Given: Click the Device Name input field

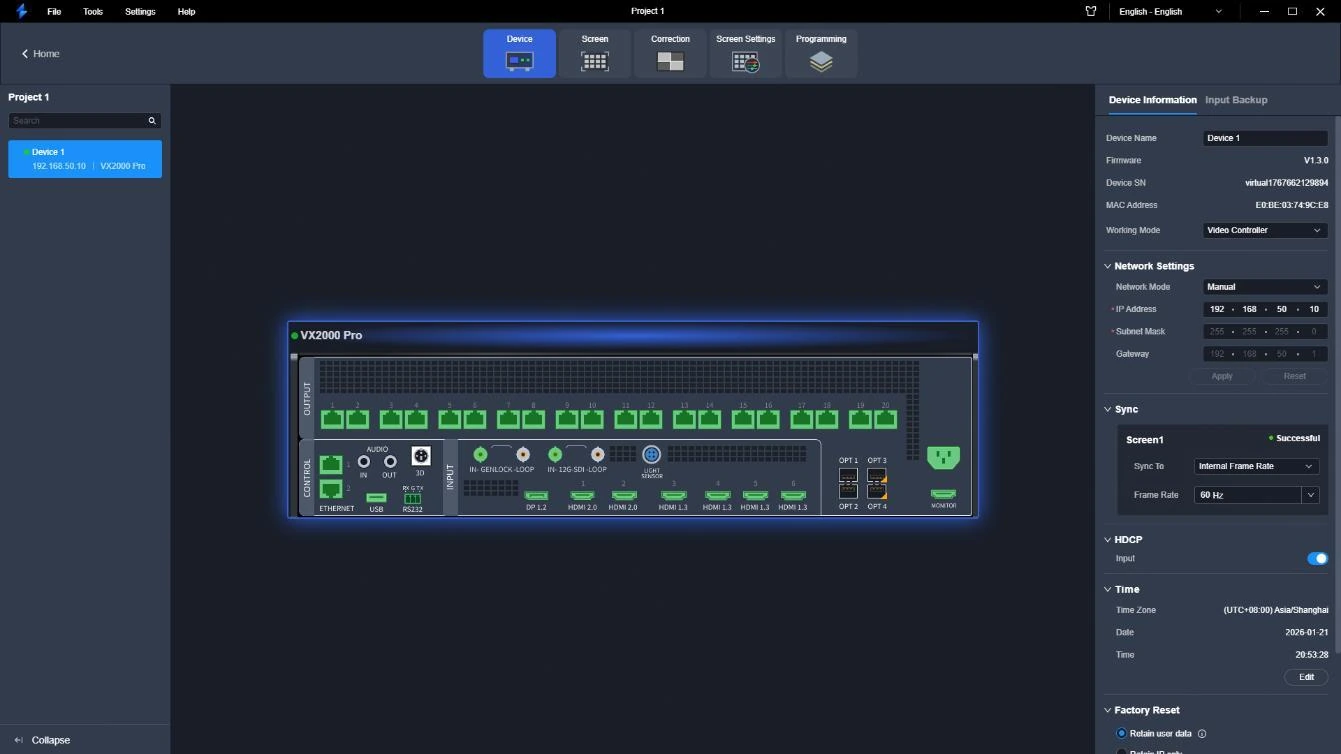Looking at the screenshot, I should [x=1265, y=138].
